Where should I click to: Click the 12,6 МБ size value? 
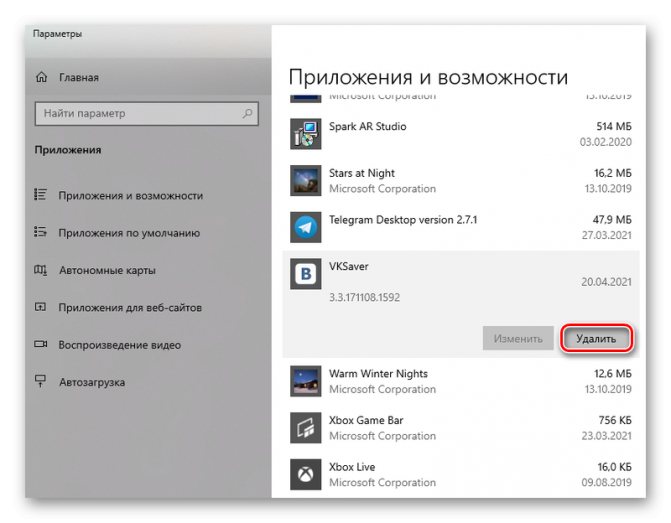pyautogui.click(x=612, y=374)
